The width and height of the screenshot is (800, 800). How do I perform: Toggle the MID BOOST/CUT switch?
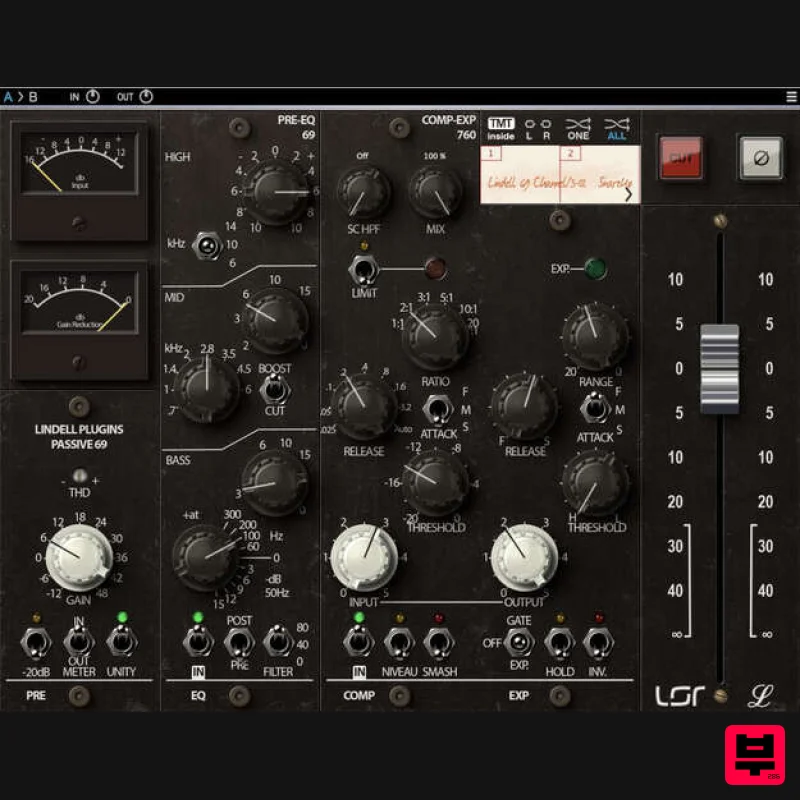(275, 390)
